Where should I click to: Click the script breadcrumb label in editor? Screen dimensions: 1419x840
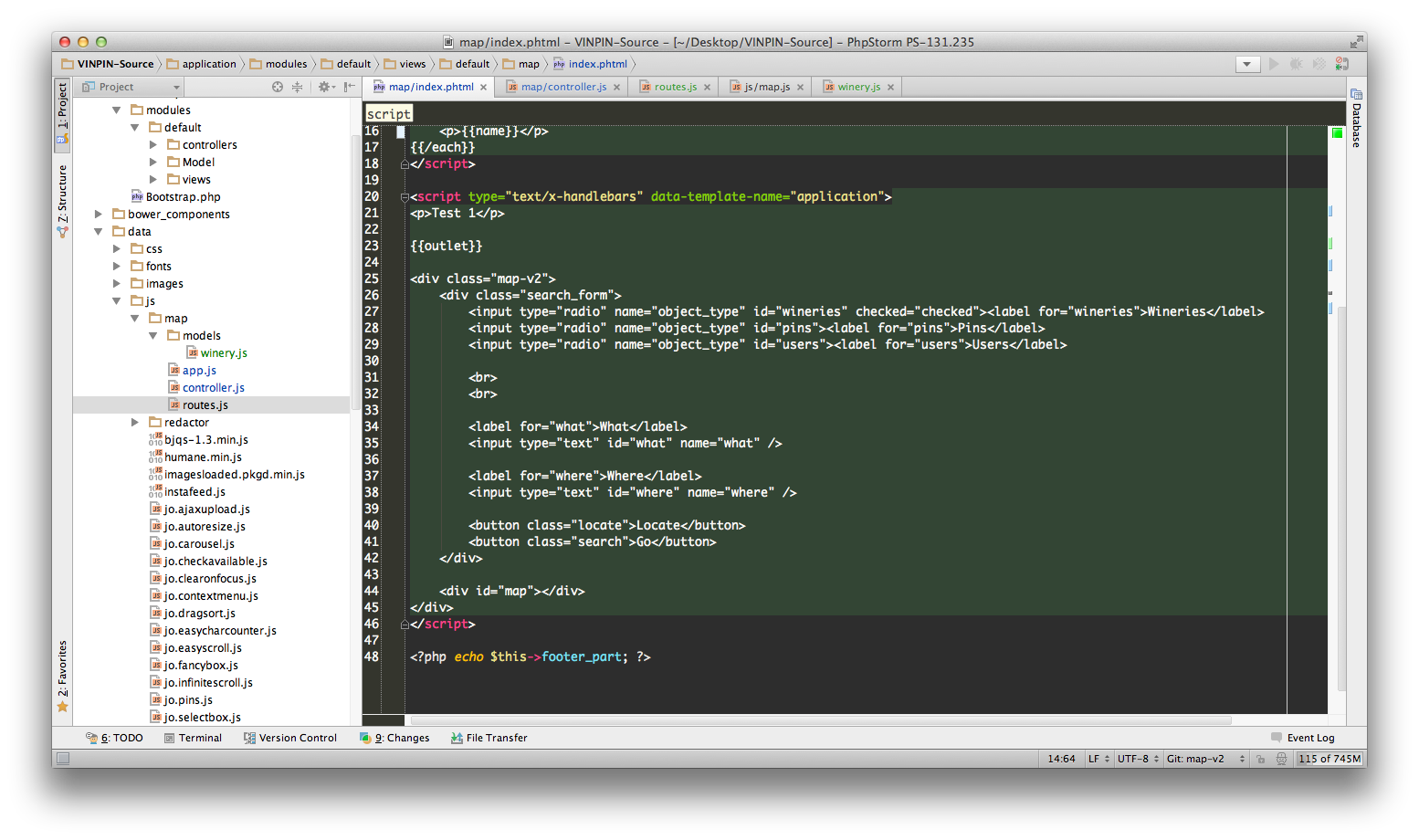(389, 114)
